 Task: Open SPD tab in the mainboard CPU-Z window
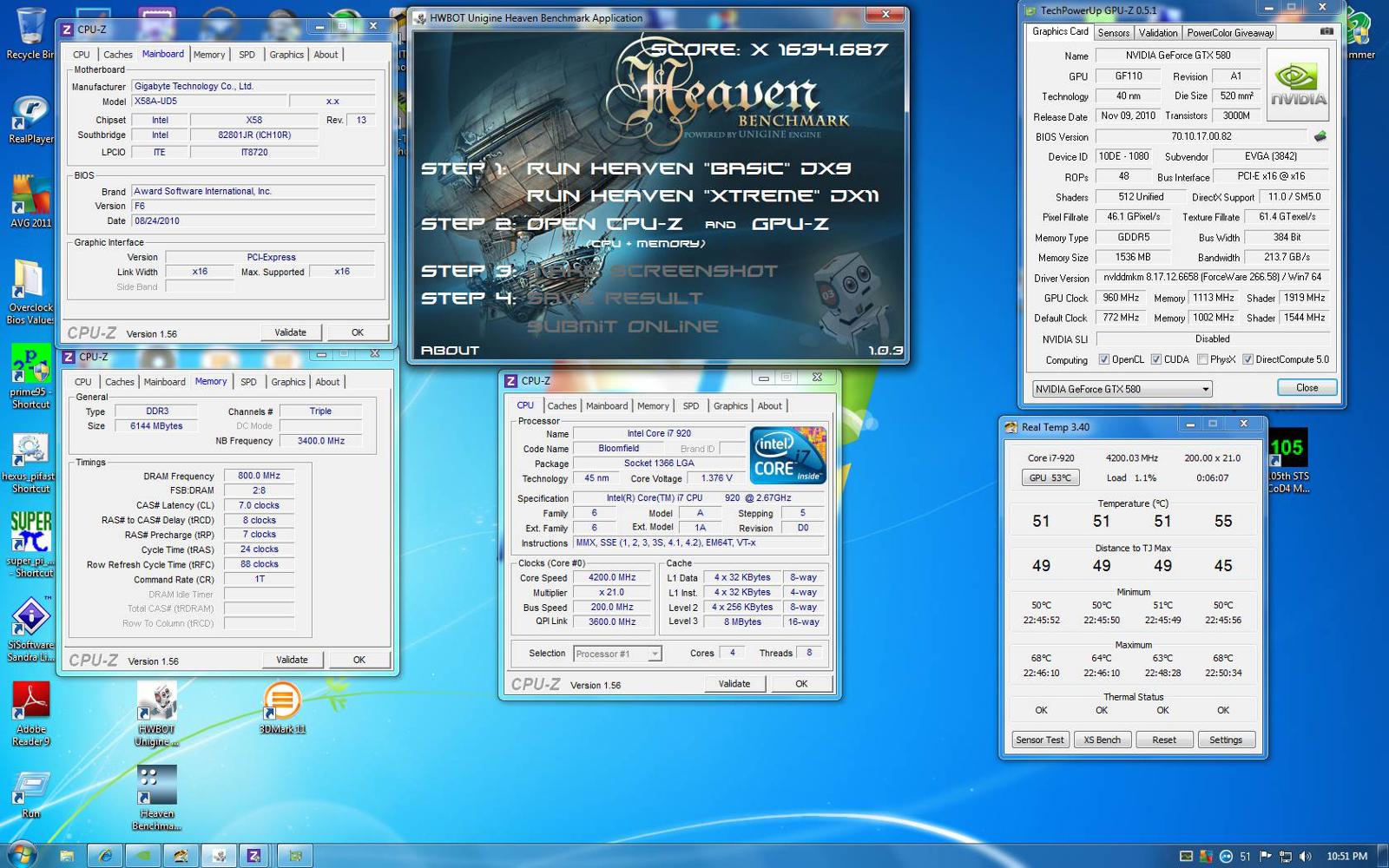coord(247,55)
